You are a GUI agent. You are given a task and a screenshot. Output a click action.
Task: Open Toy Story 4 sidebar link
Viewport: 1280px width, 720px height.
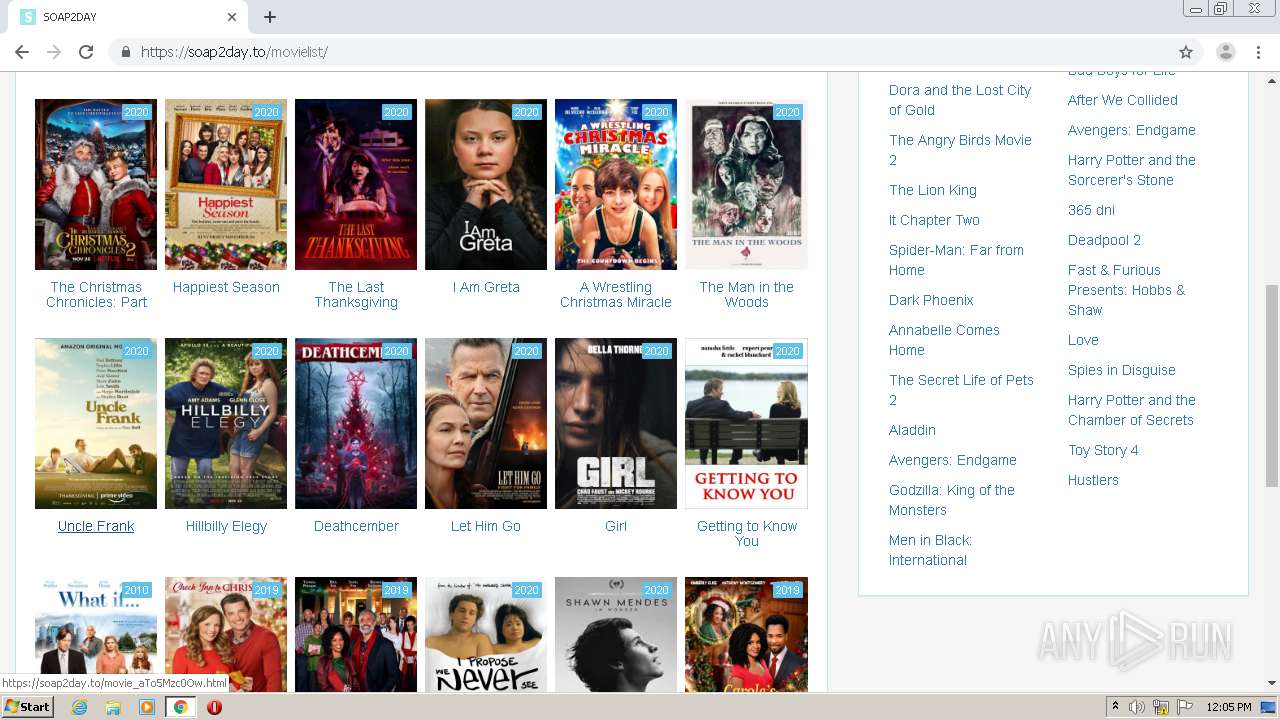point(1103,450)
